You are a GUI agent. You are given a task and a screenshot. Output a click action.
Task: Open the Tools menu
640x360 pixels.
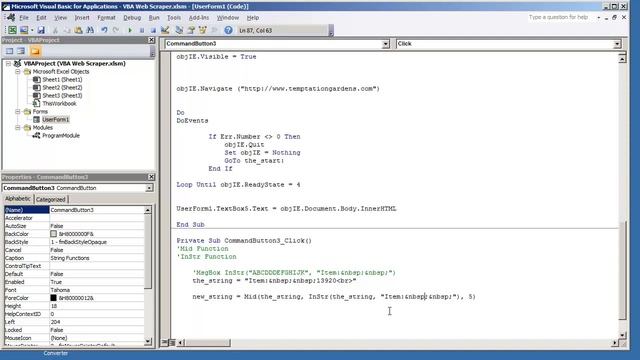click(x=174, y=18)
